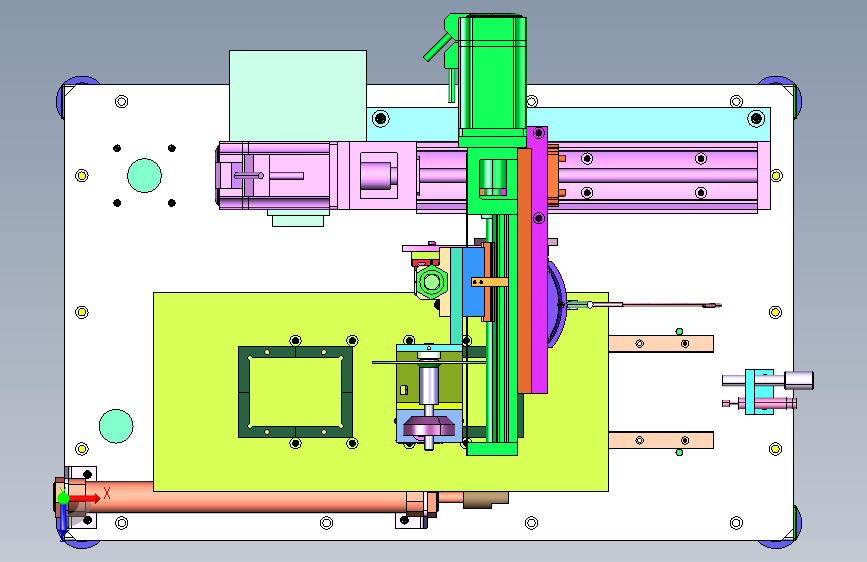Select the pink actuator motor housing on left
This screenshot has height=562, width=867.
click(x=276, y=176)
